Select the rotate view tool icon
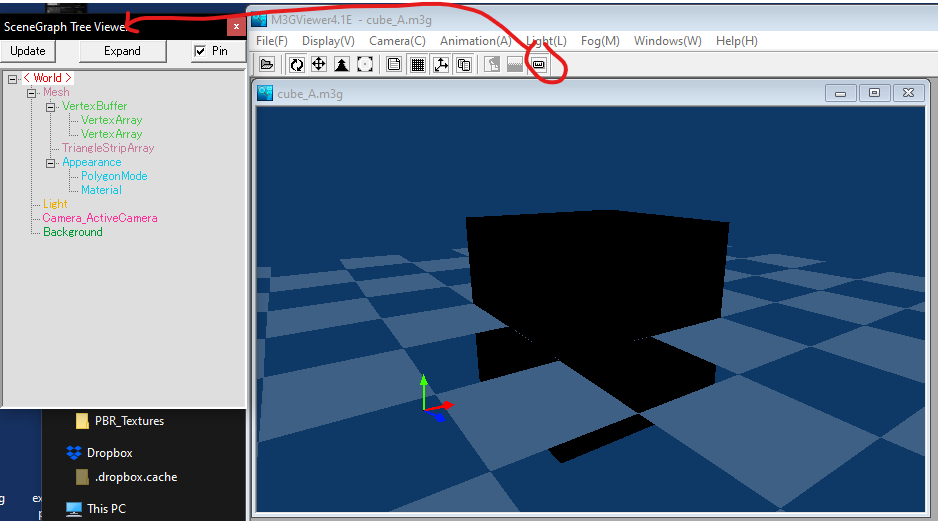Screen dimensions: 938x521 pyautogui.click(x=297, y=65)
